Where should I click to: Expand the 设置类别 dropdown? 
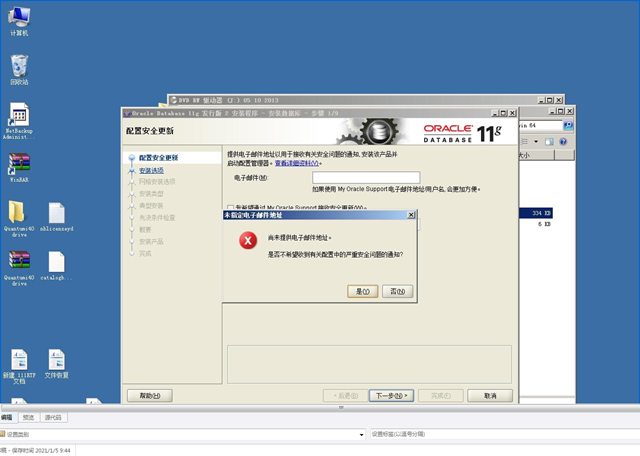click(361, 435)
